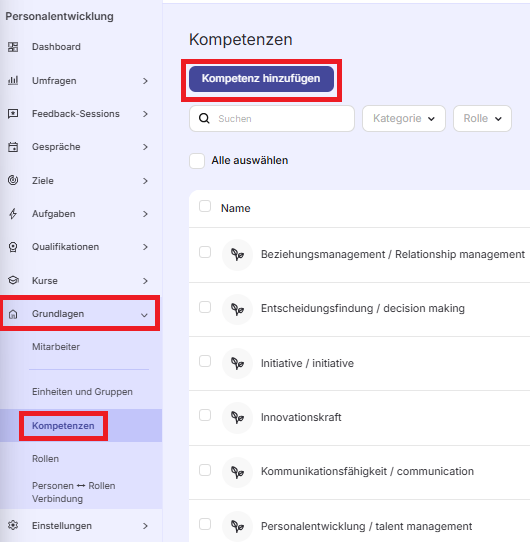Open Personen Rollen Verbindung
This screenshot has width=530, height=542.
click(x=74, y=492)
